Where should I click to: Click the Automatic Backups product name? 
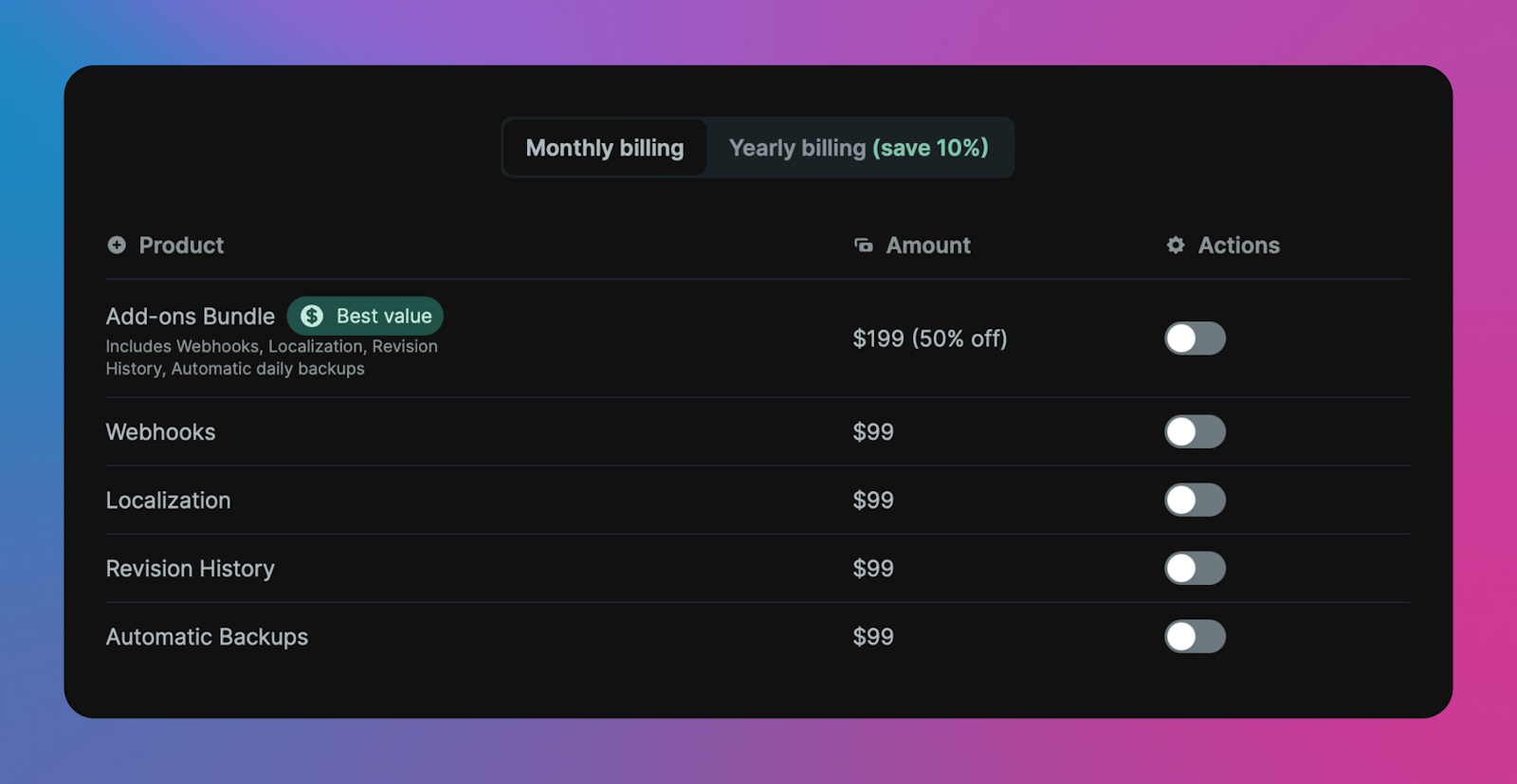(207, 637)
